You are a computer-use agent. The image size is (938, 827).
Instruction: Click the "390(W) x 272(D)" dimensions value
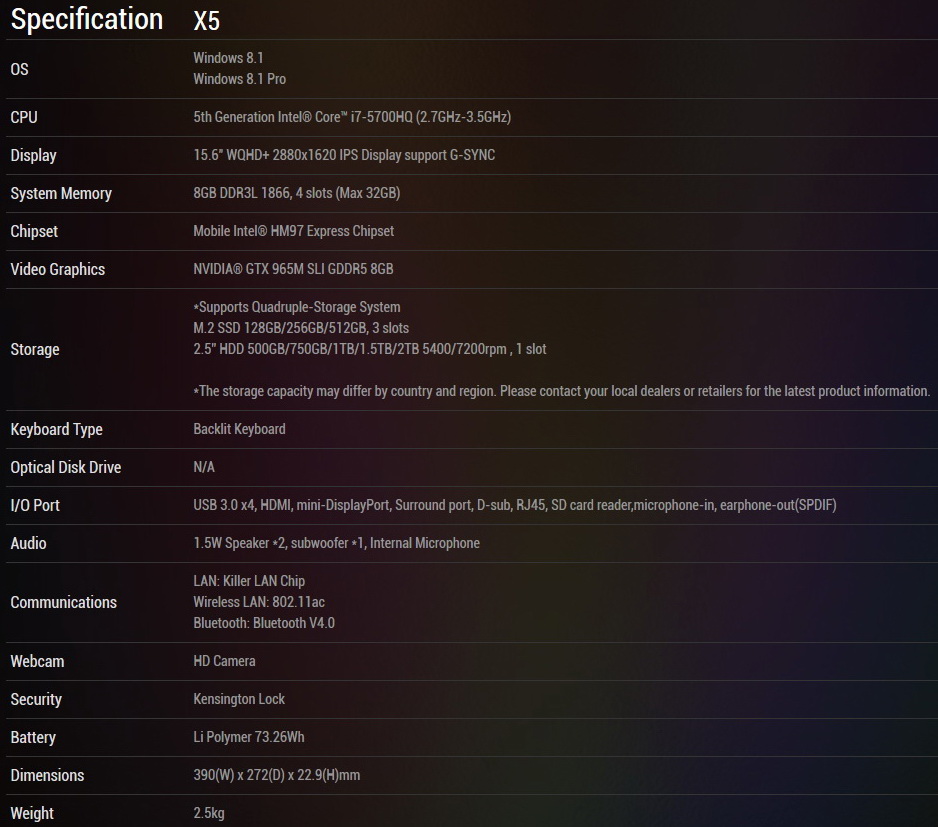(x=276, y=775)
